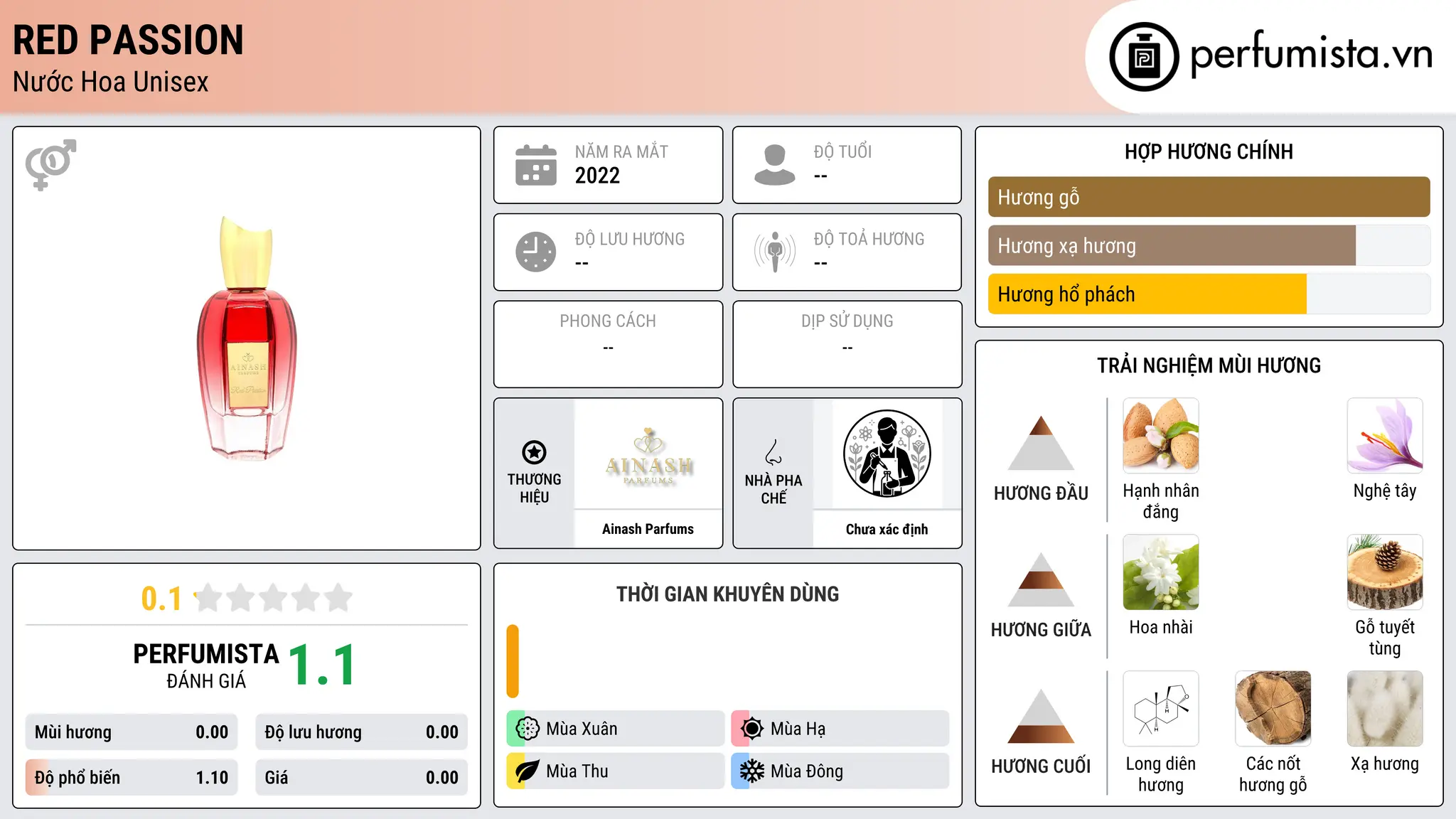The image size is (1456, 819).
Task: Select the Mùa Đông season label
Action: pos(807,771)
